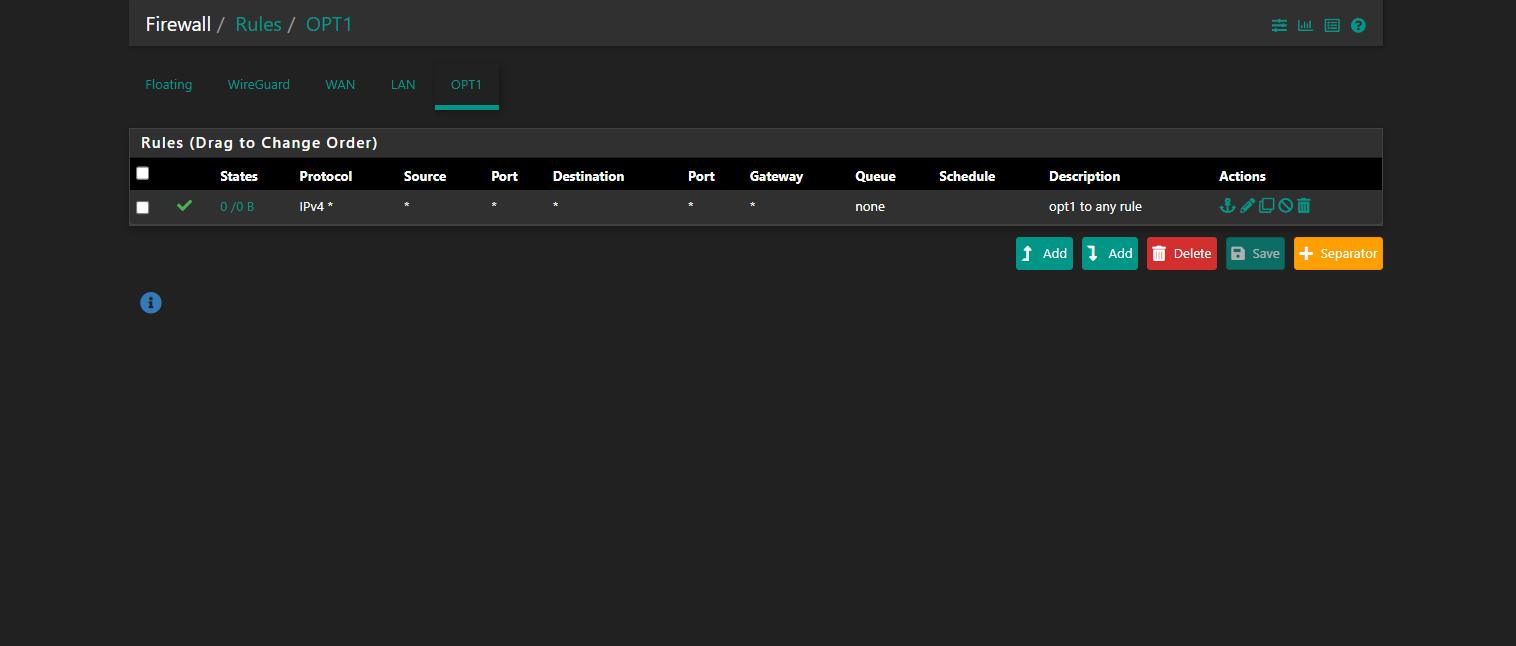Click the Schedule column header

pyautogui.click(x=967, y=176)
